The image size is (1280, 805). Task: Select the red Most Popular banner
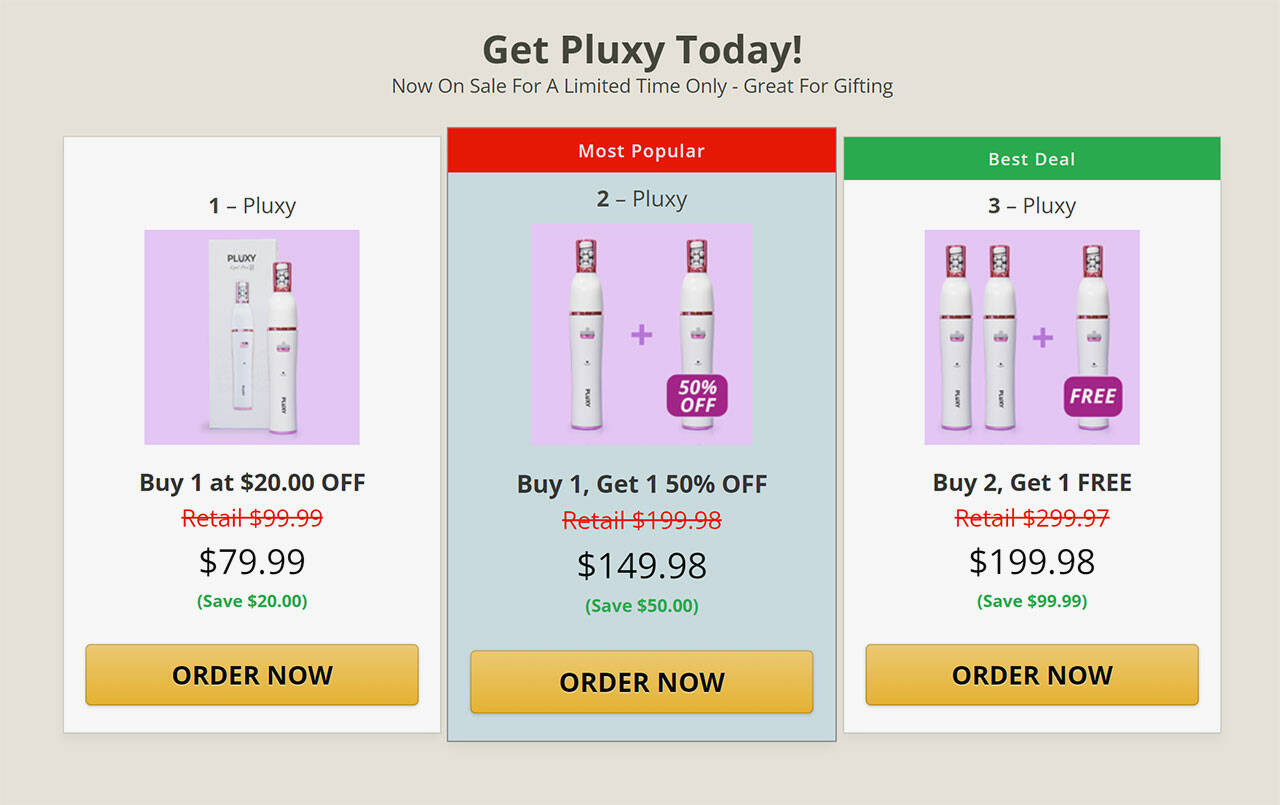[x=641, y=151]
